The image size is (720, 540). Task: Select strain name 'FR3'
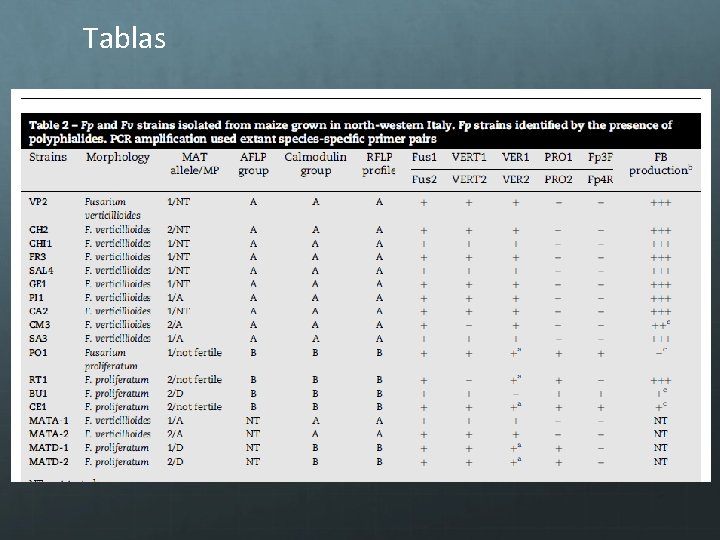[x=38, y=257]
